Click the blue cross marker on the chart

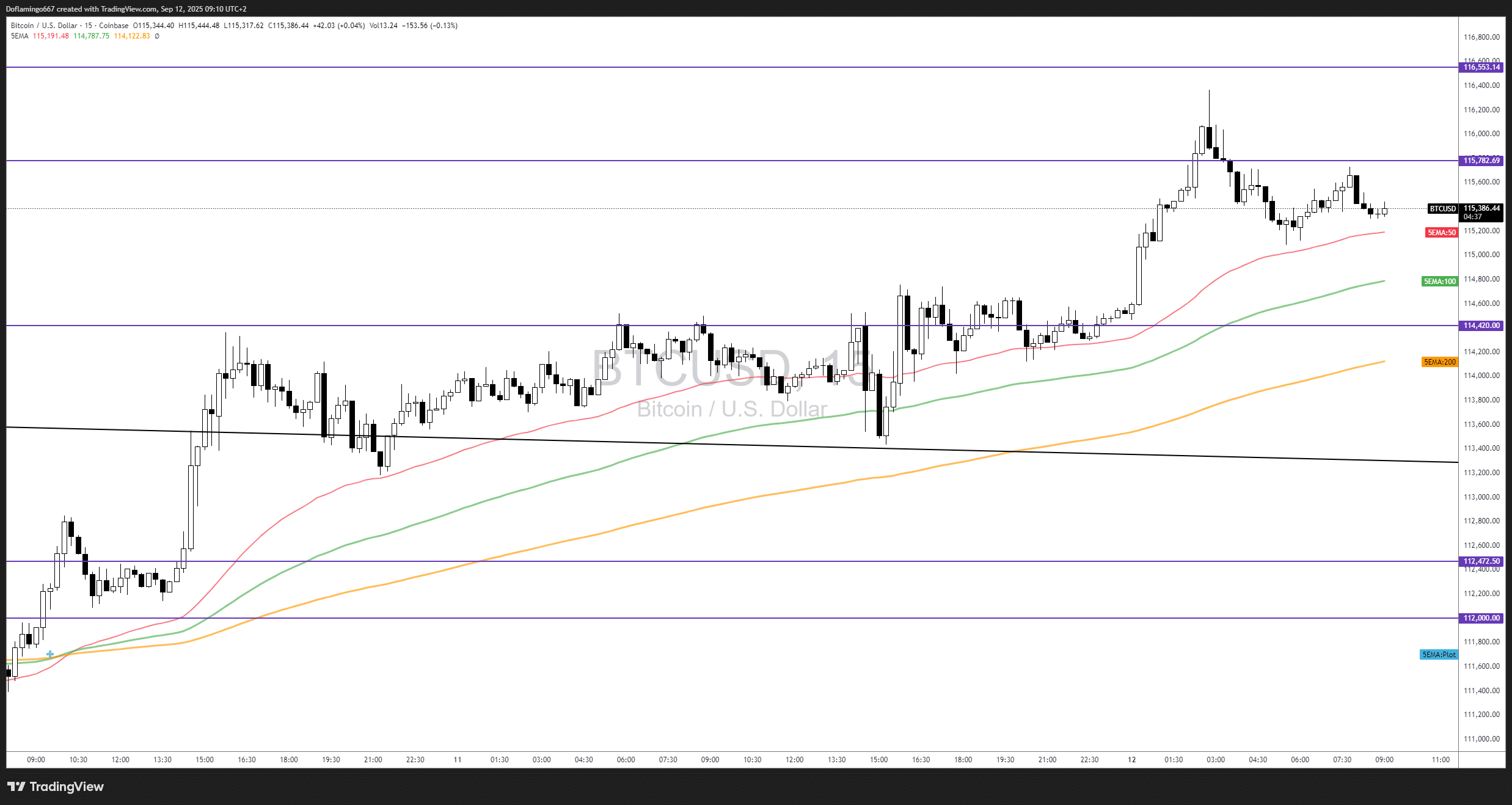pos(50,654)
